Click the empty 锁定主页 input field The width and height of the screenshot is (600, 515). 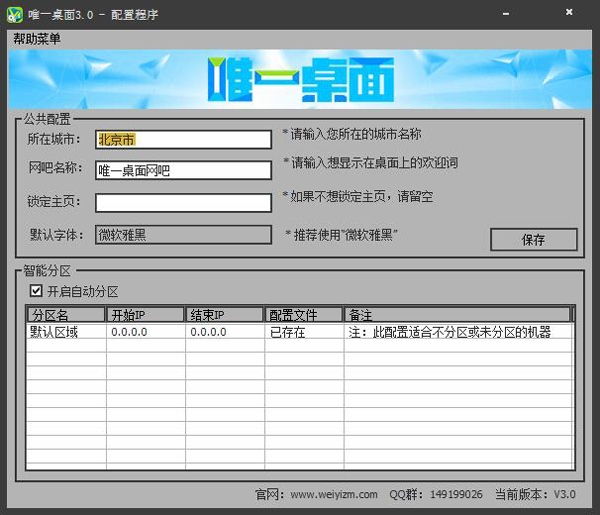(x=183, y=203)
